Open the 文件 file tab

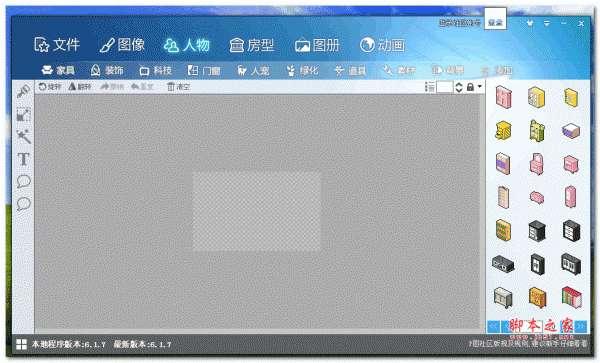pyautogui.click(x=57, y=45)
